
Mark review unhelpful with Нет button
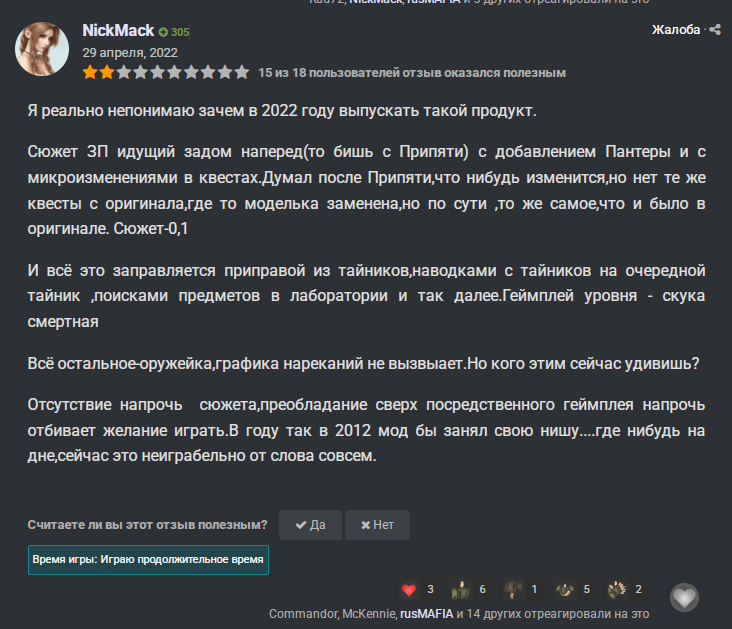point(377,525)
